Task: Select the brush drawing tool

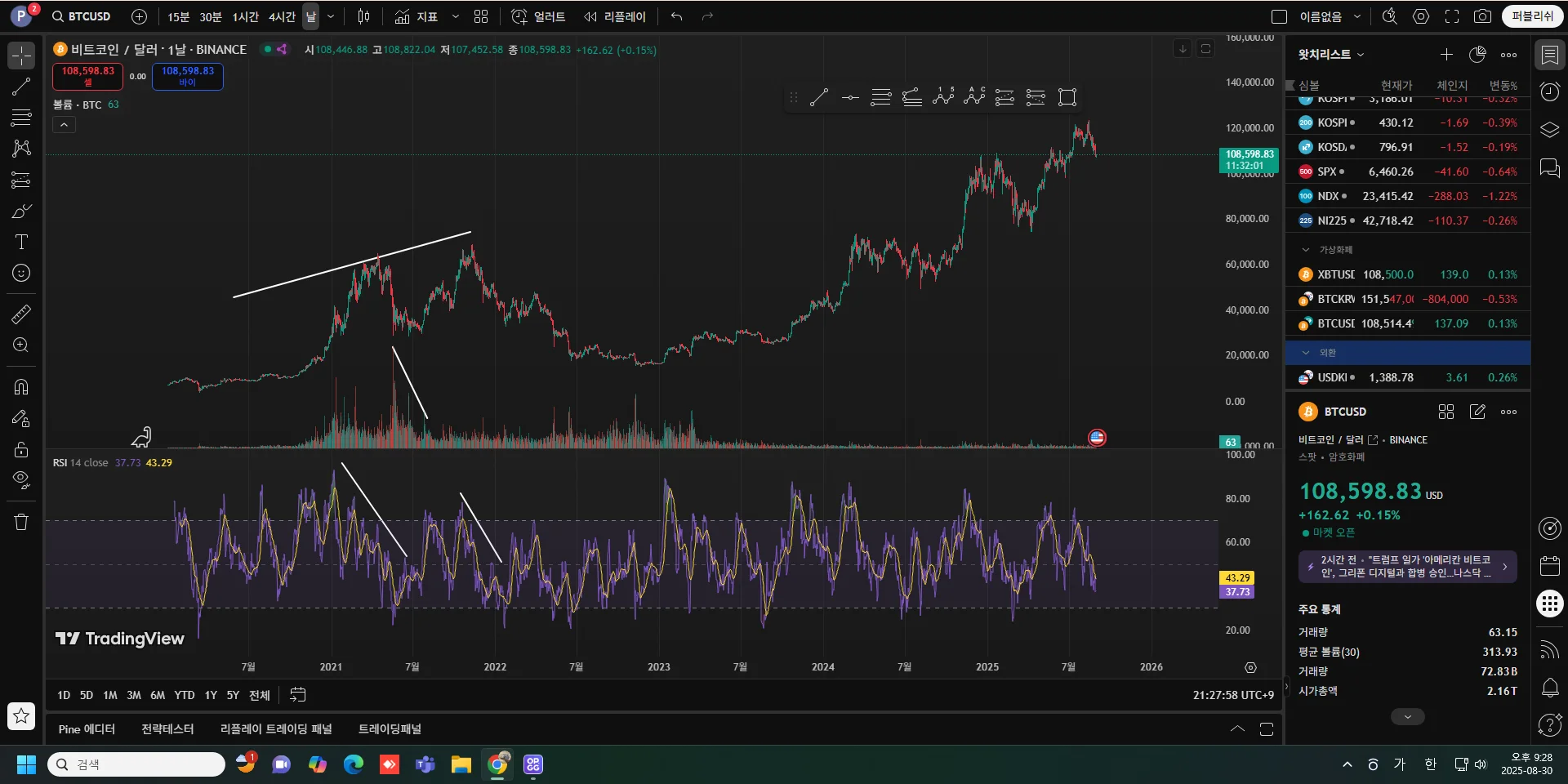Action: coord(21,211)
